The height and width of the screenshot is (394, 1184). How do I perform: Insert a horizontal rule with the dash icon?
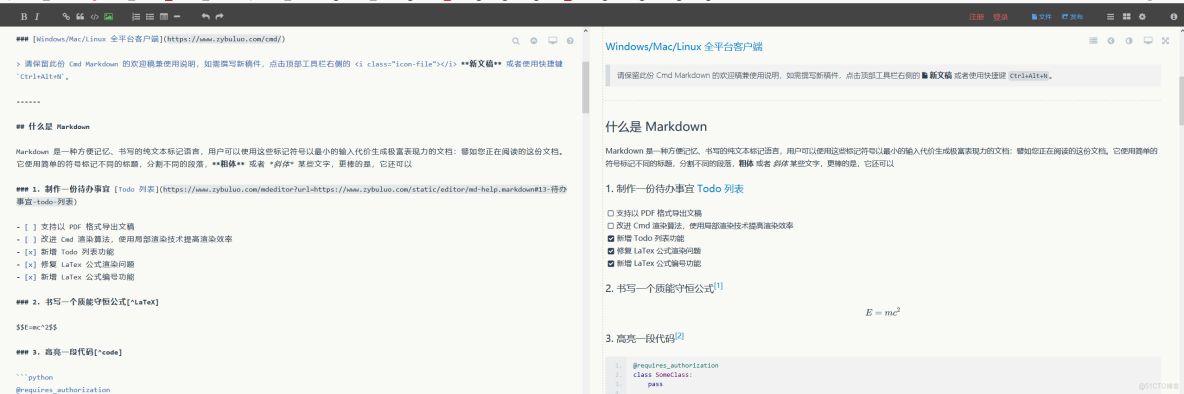[x=177, y=16]
